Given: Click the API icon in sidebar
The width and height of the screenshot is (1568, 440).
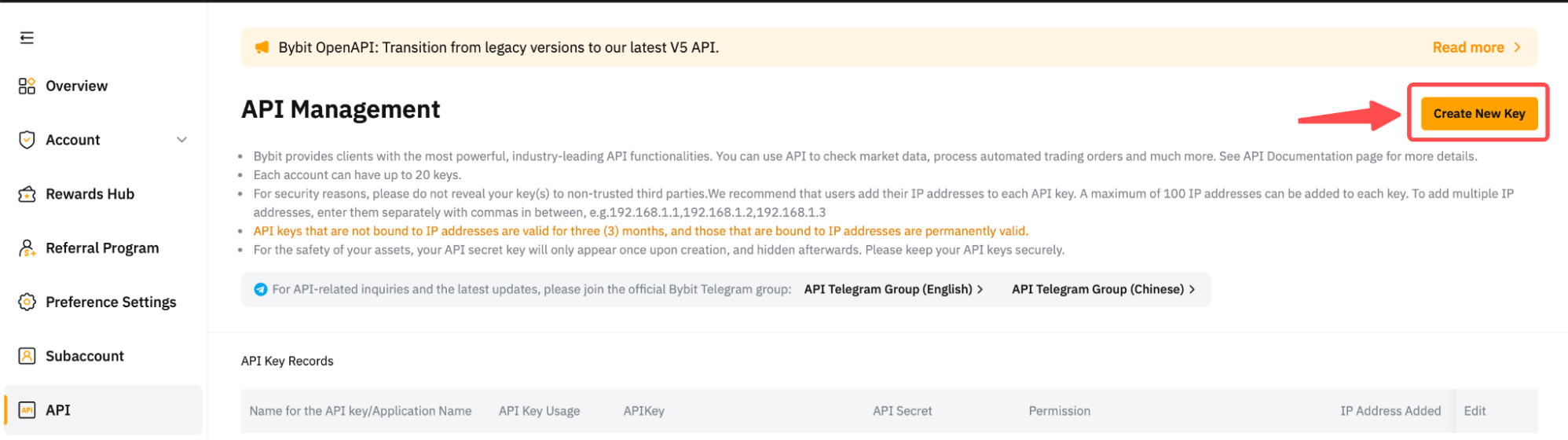Looking at the screenshot, I should tap(27, 410).
